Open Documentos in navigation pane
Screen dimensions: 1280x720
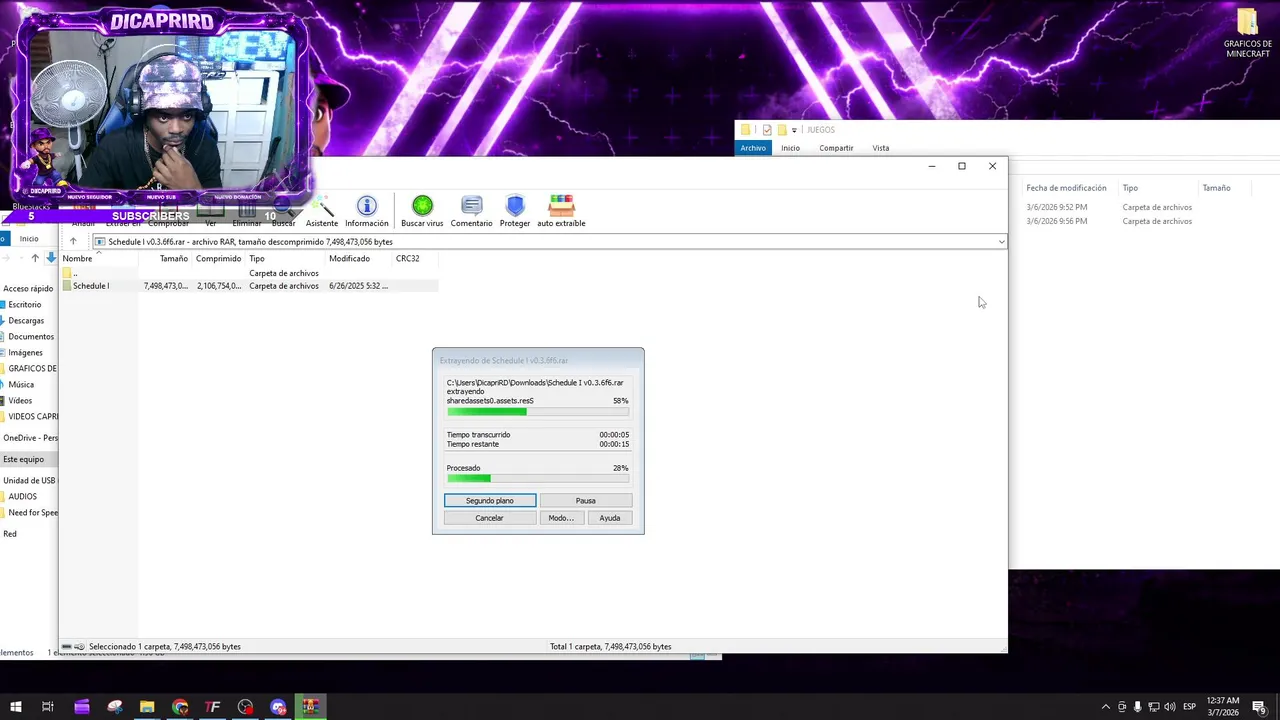tap(31, 337)
